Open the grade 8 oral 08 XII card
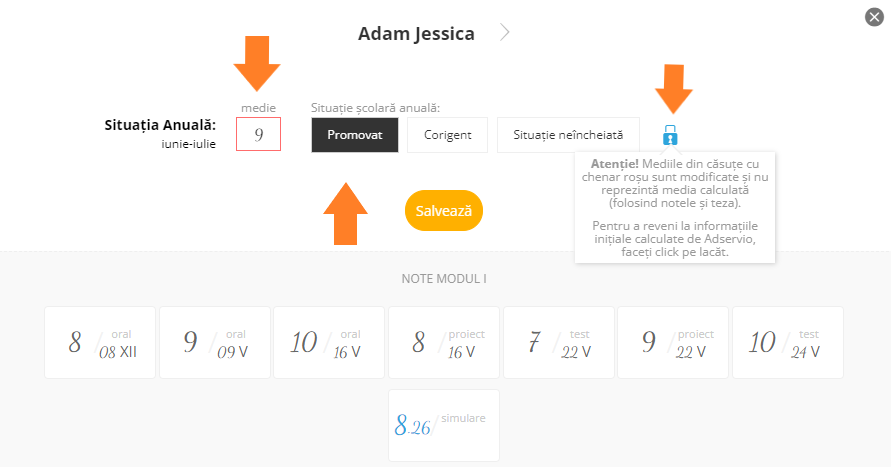 click(100, 343)
